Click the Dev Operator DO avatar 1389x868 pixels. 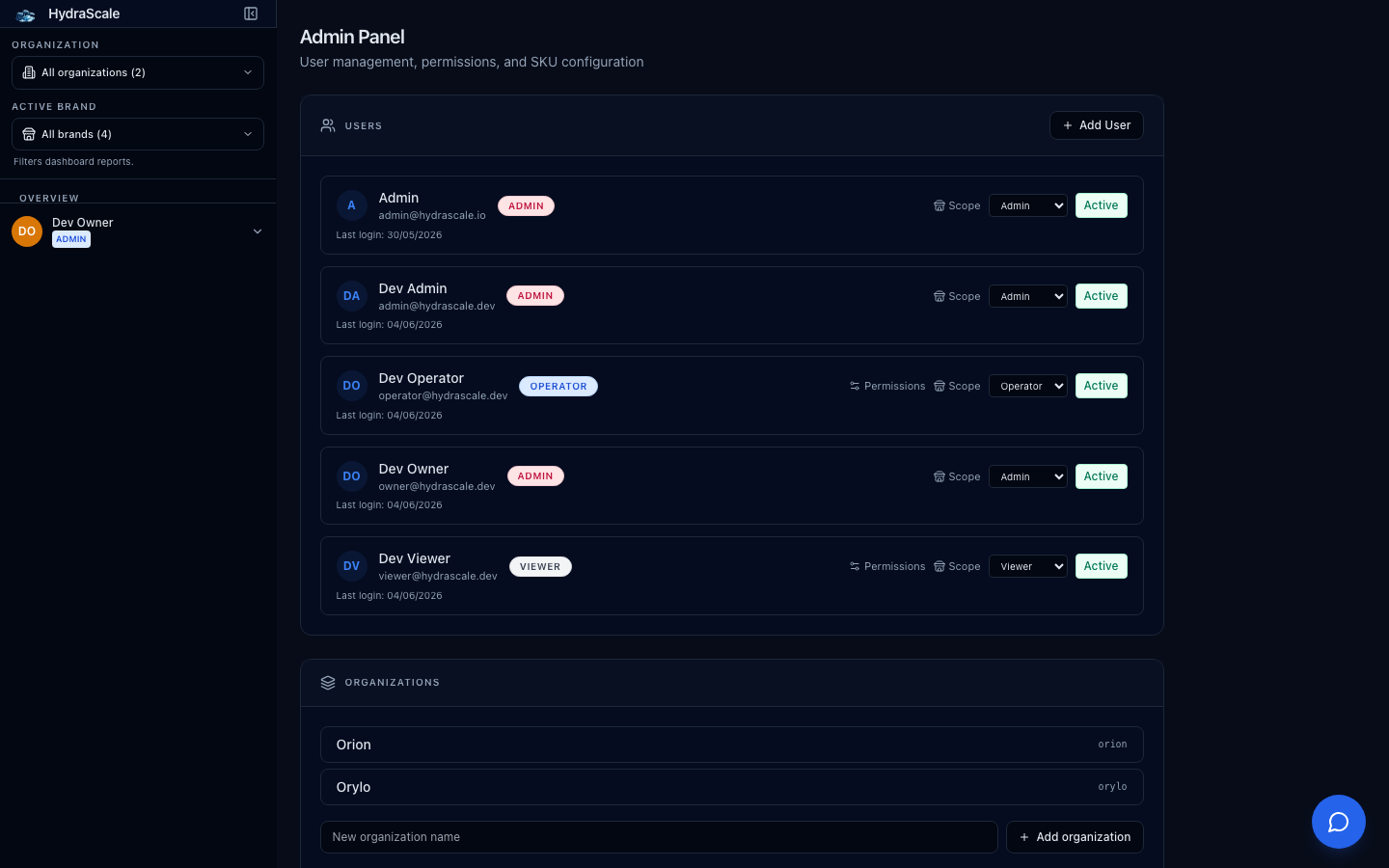(351, 386)
